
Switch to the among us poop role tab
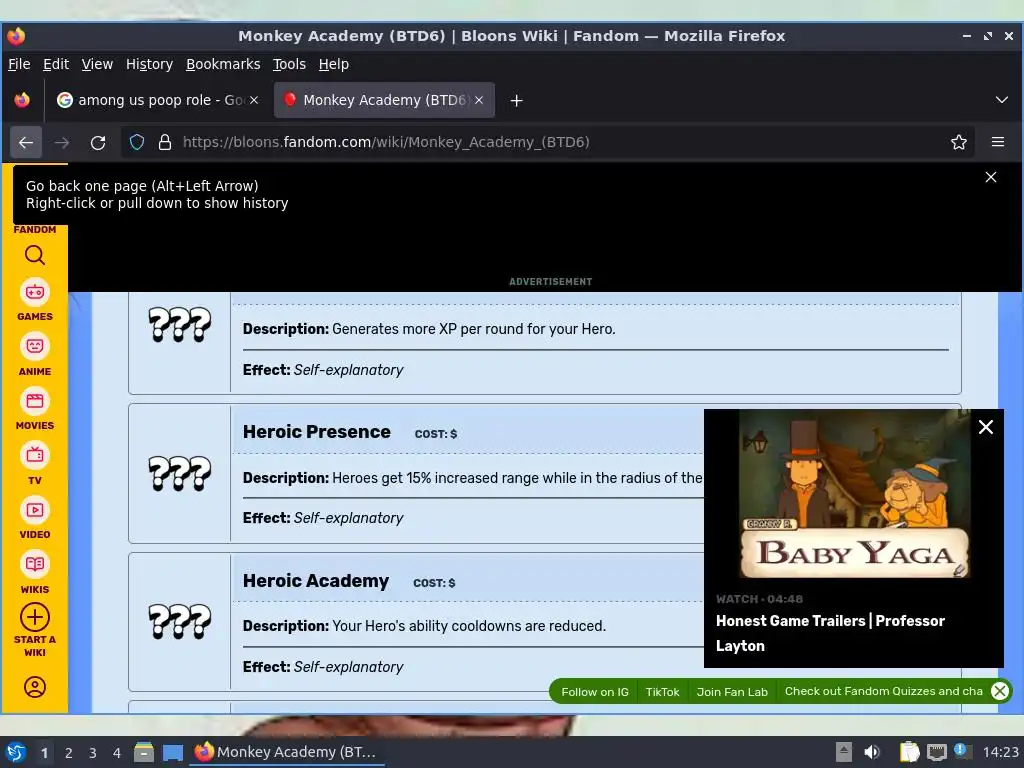click(157, 100)
